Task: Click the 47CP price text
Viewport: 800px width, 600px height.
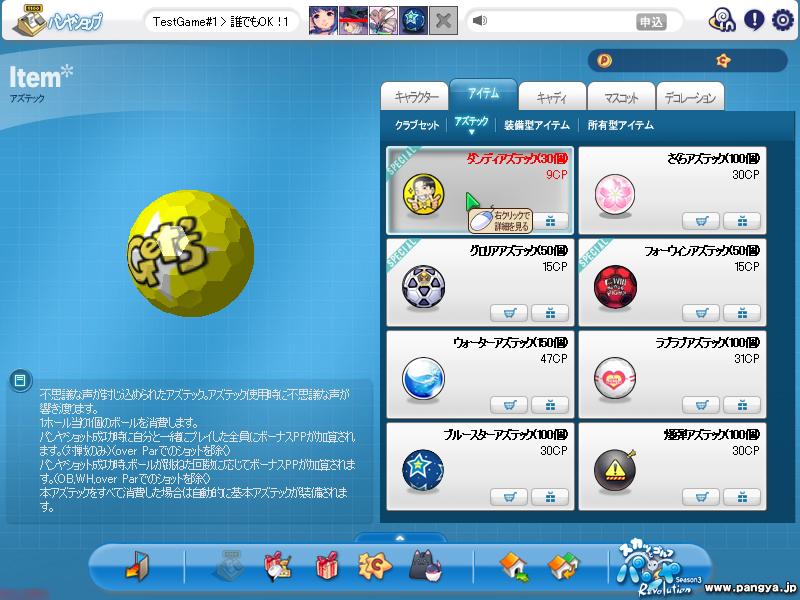Action: (554, 359)
